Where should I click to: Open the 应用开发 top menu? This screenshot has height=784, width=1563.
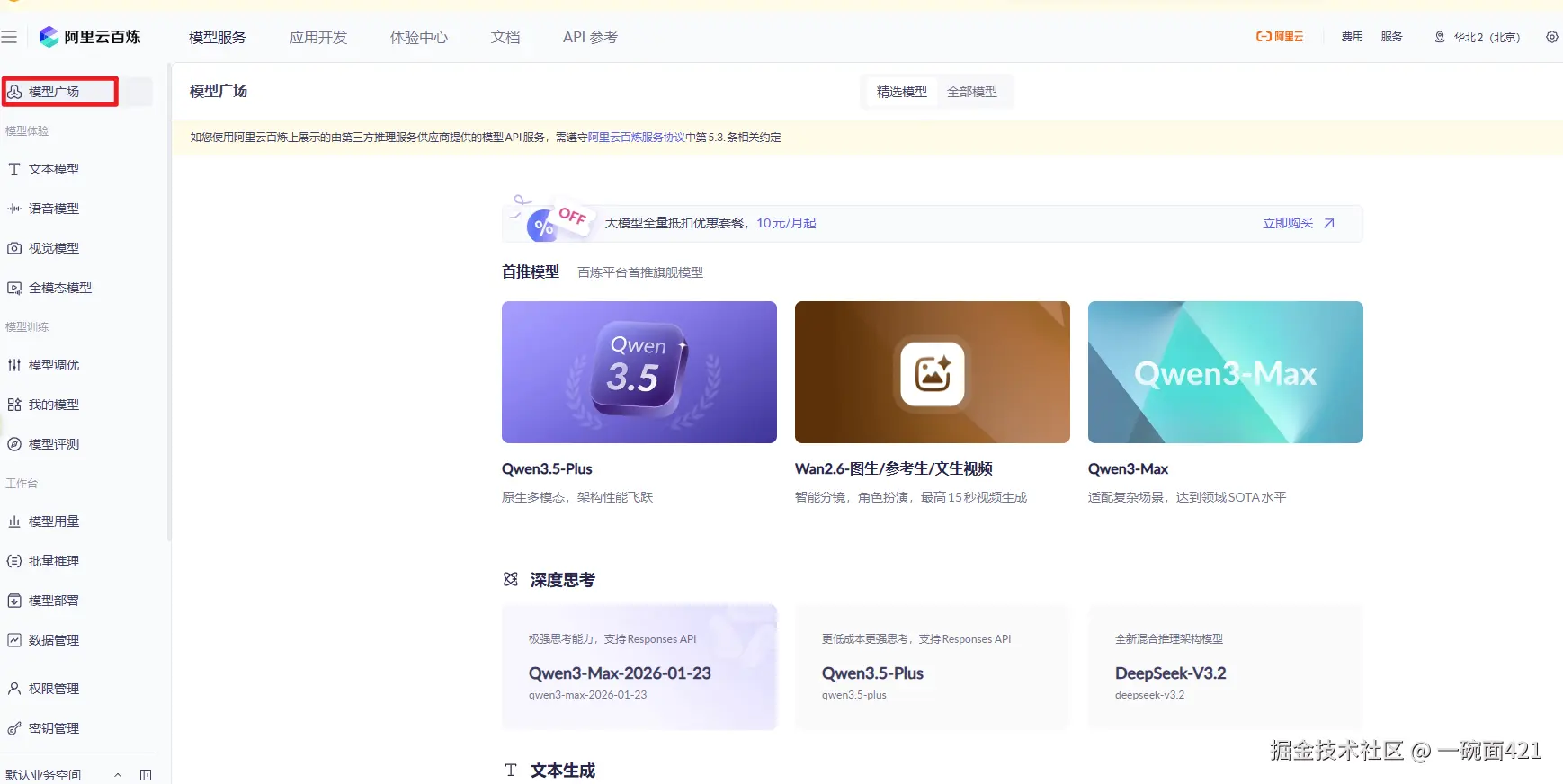[x=318, y=37]
